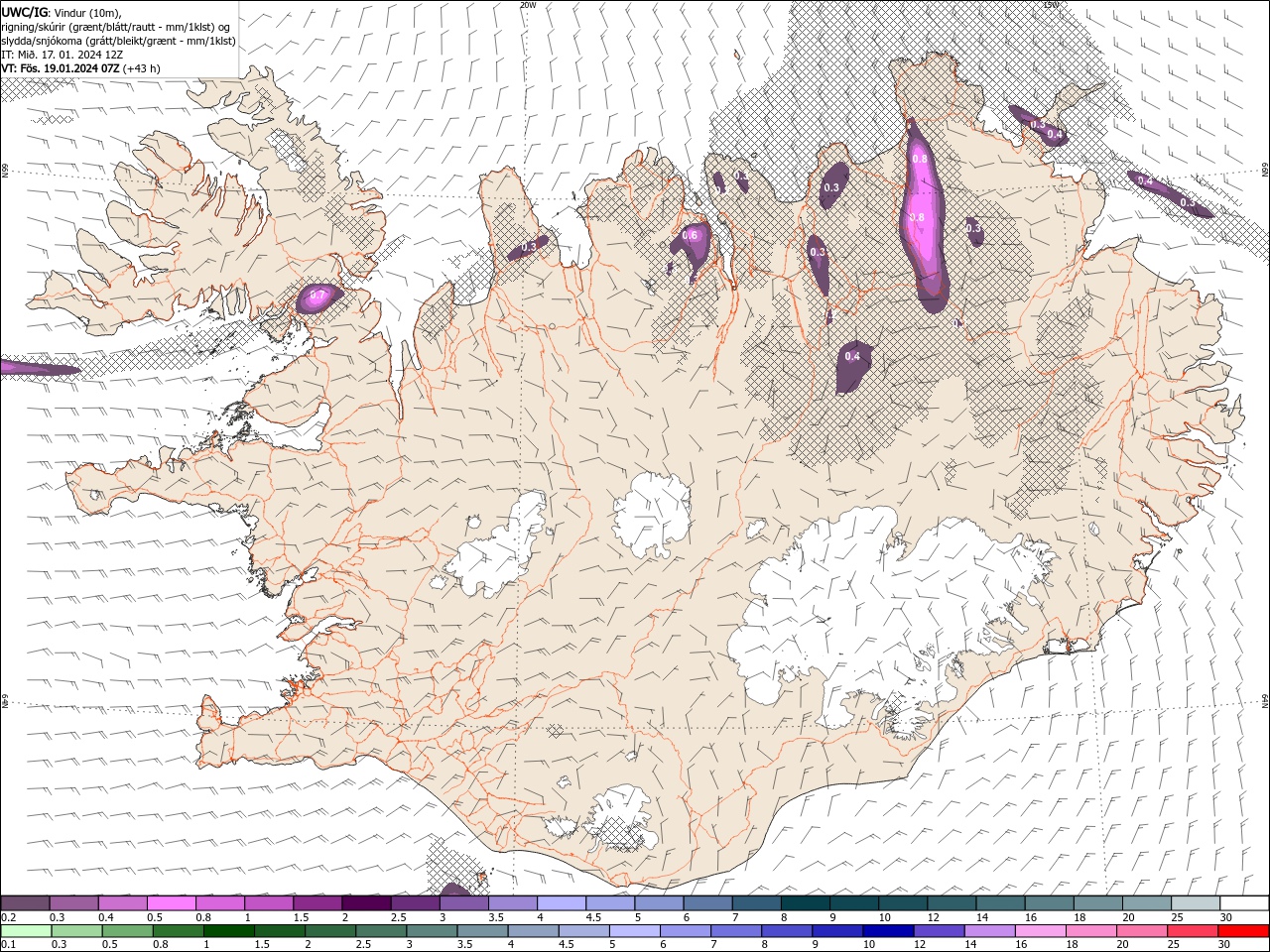Pick the 6–7 slate blue swatch, upper legend
1270x952 pixels.
tap(708, 903)
